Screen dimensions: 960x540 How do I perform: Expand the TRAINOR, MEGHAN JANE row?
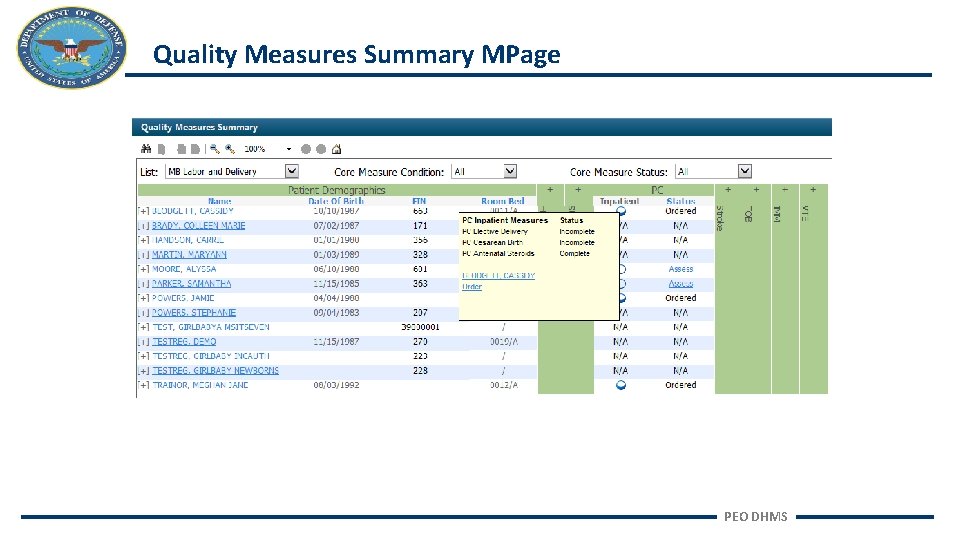click(143, 385)
